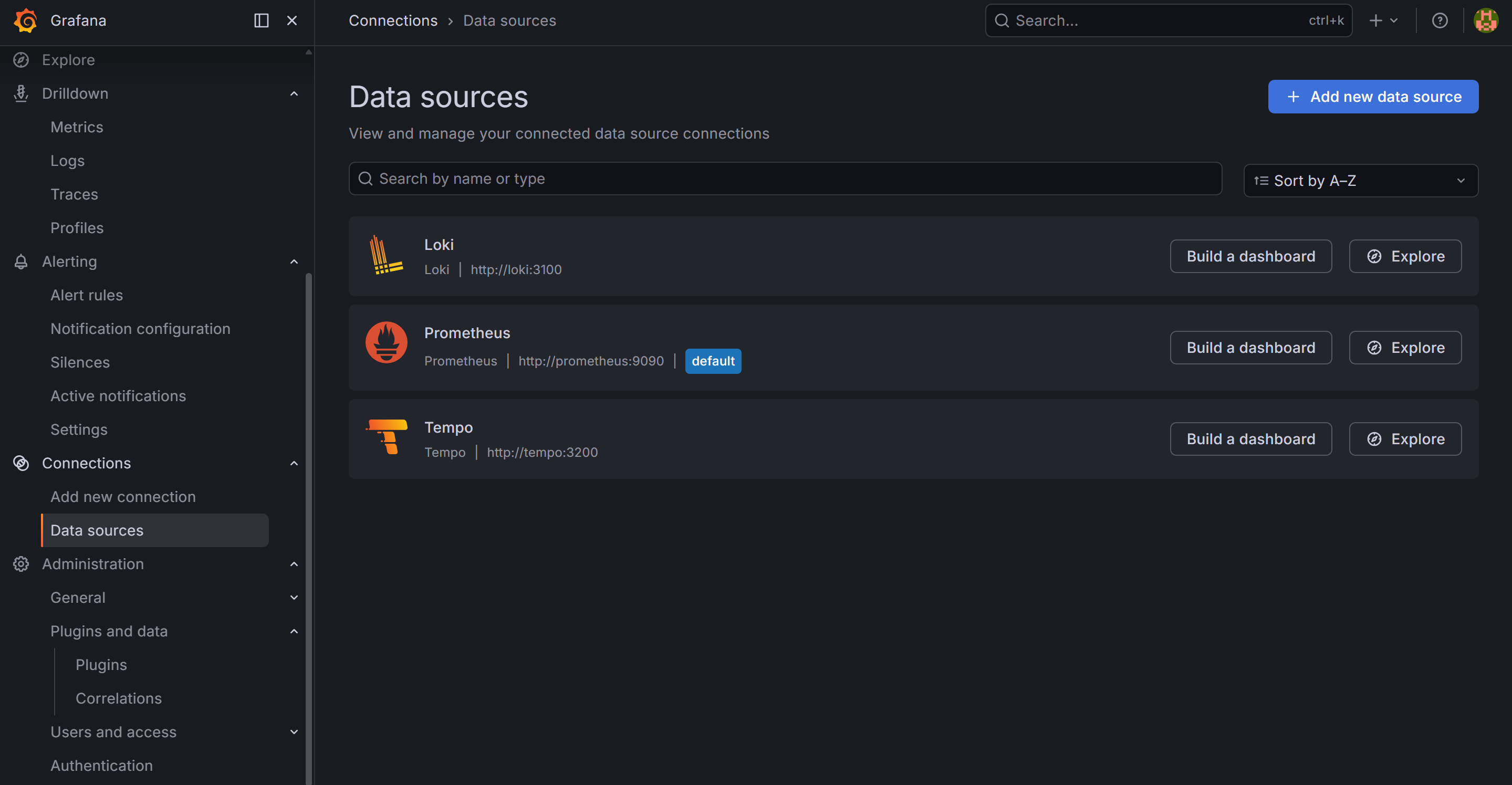
Task: Build a dashboard for Loki
Action: pyautogui.click(x=1250, y=256)
